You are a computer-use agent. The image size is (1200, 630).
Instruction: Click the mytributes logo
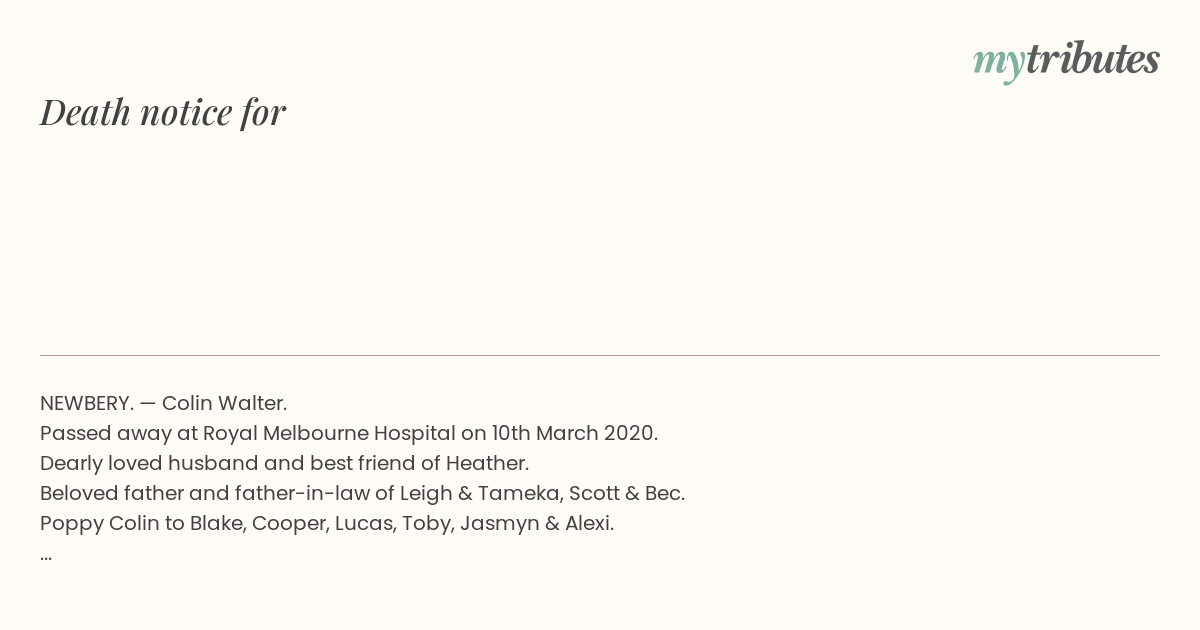click(x=1066, y=61)
